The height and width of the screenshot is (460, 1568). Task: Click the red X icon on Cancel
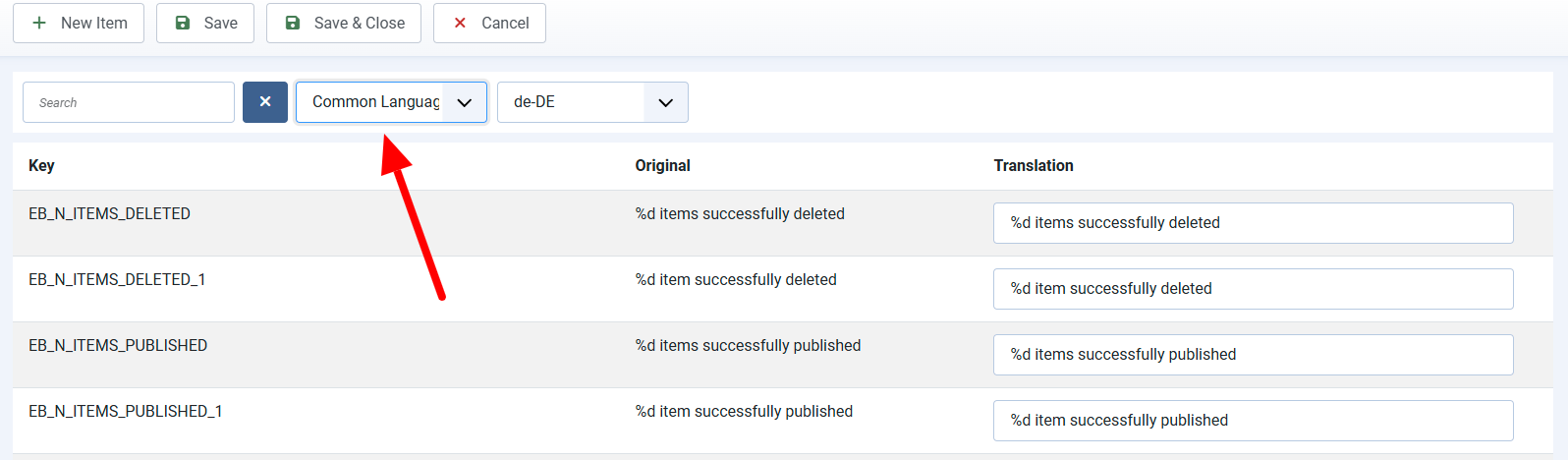(460, 23)
